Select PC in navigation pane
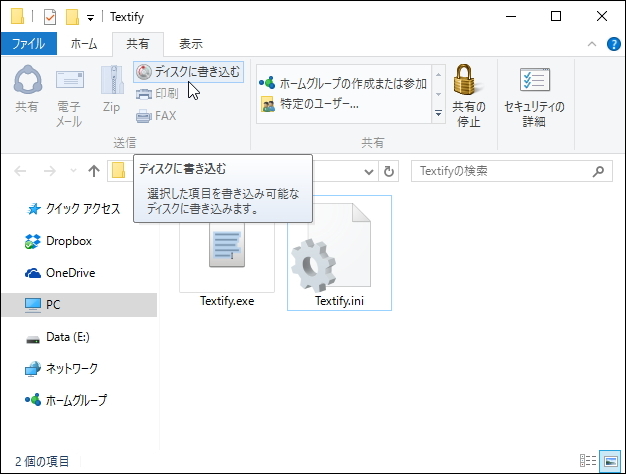The width and height of the screenshot is (626, 474). pyautogui.click(x=79, y=305)
